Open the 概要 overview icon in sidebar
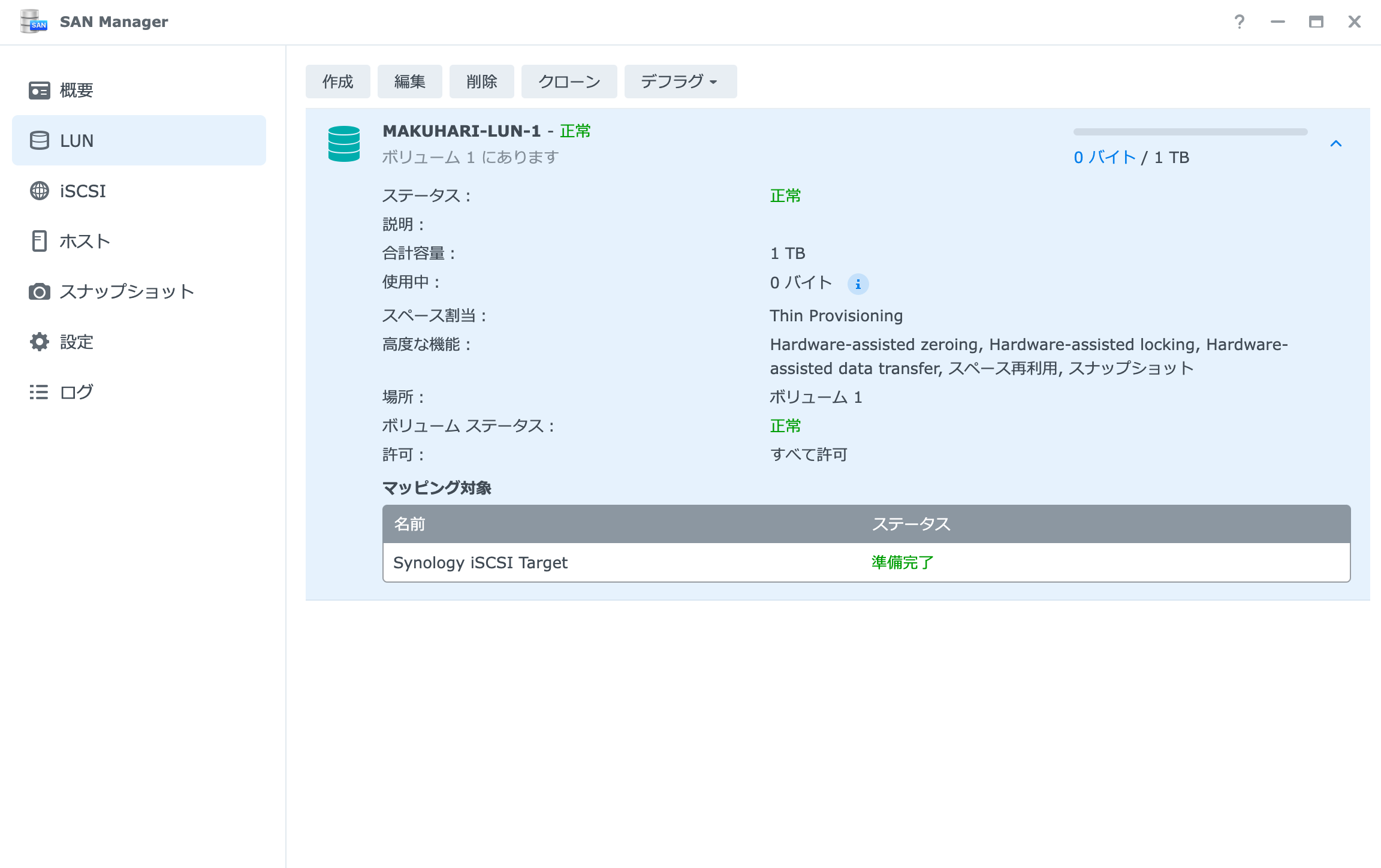The height and width of the screenshot is (868, 1381). tap(40, 91)
